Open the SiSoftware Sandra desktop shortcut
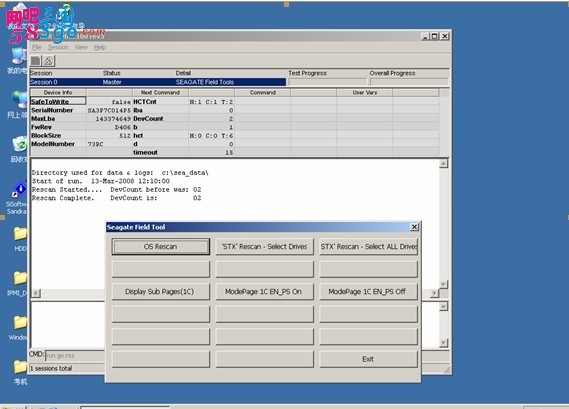The image size is (569, 409). click(x=17, y=199)
